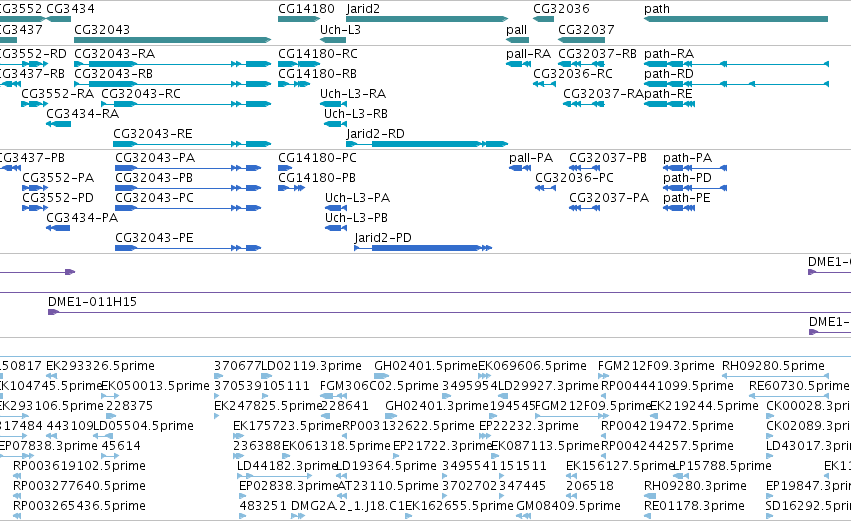Open the path-RA transcript label
This screenshot has height=521, width=851.
(x=669, y=54)
